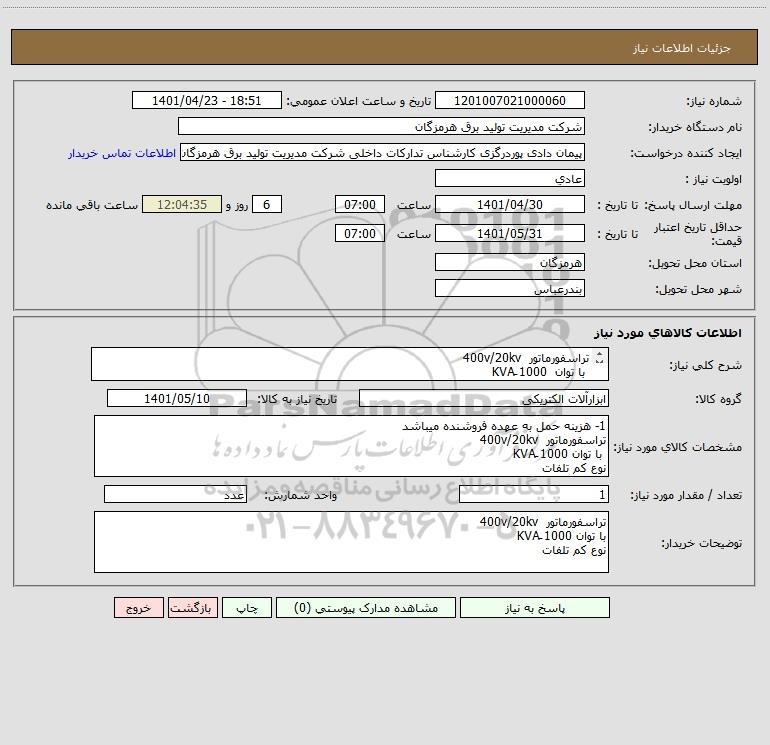Click unit of measure field 'عدد'

coord(175,495)
